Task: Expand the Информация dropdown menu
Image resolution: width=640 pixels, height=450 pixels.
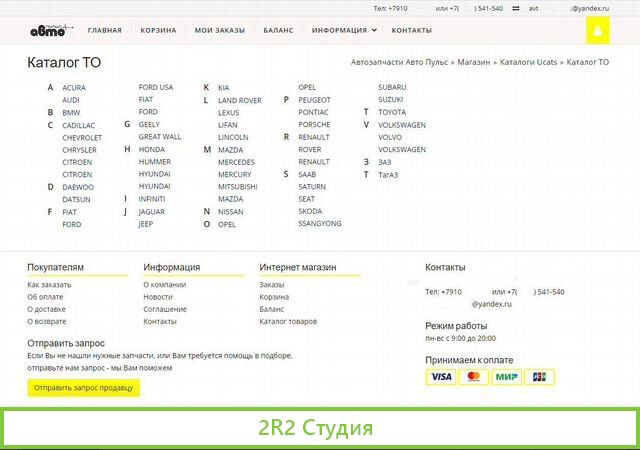Action: (x=344, y=31)
